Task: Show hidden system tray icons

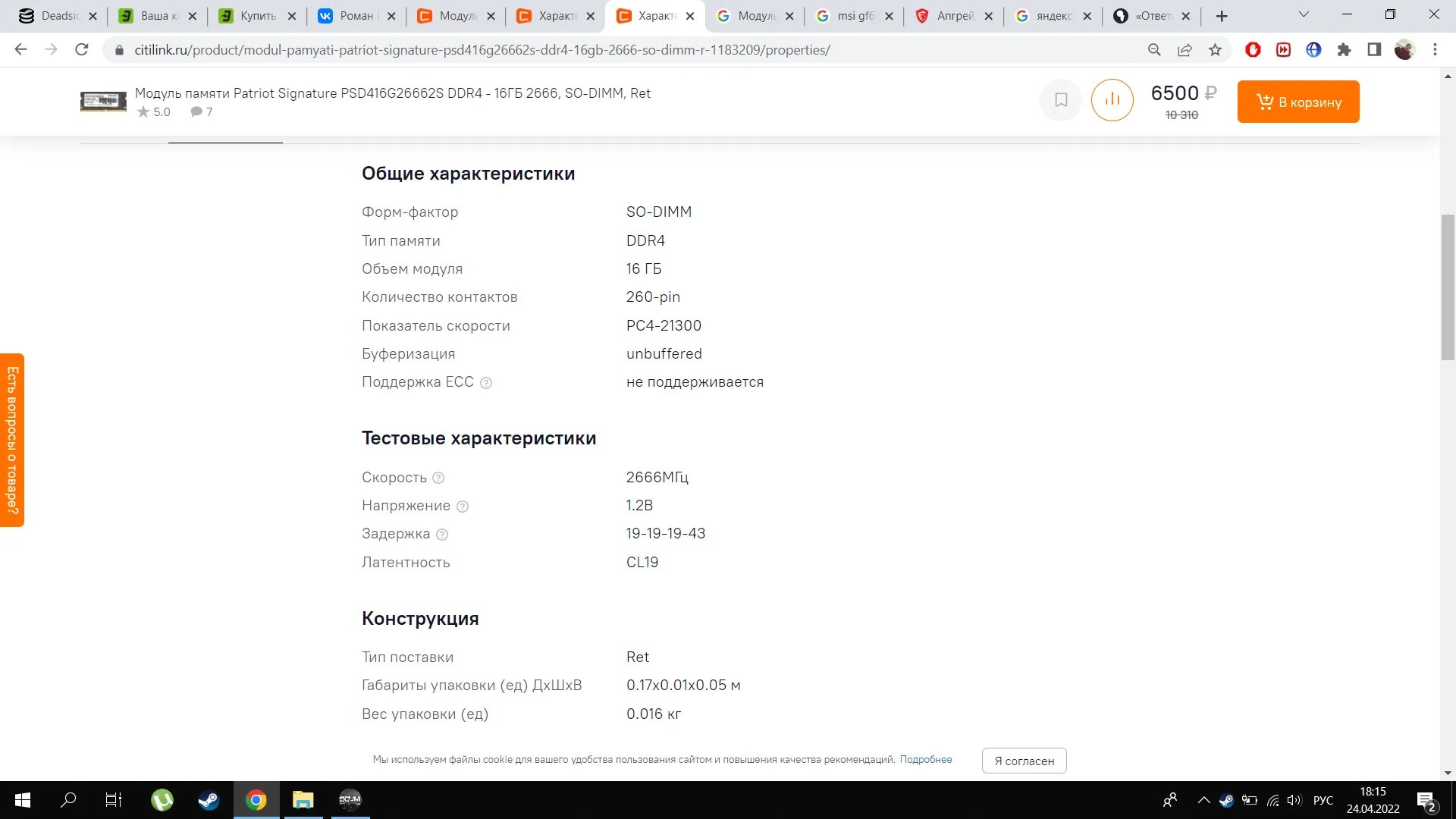Action: pyautogui.click(x=1203, y=800)
